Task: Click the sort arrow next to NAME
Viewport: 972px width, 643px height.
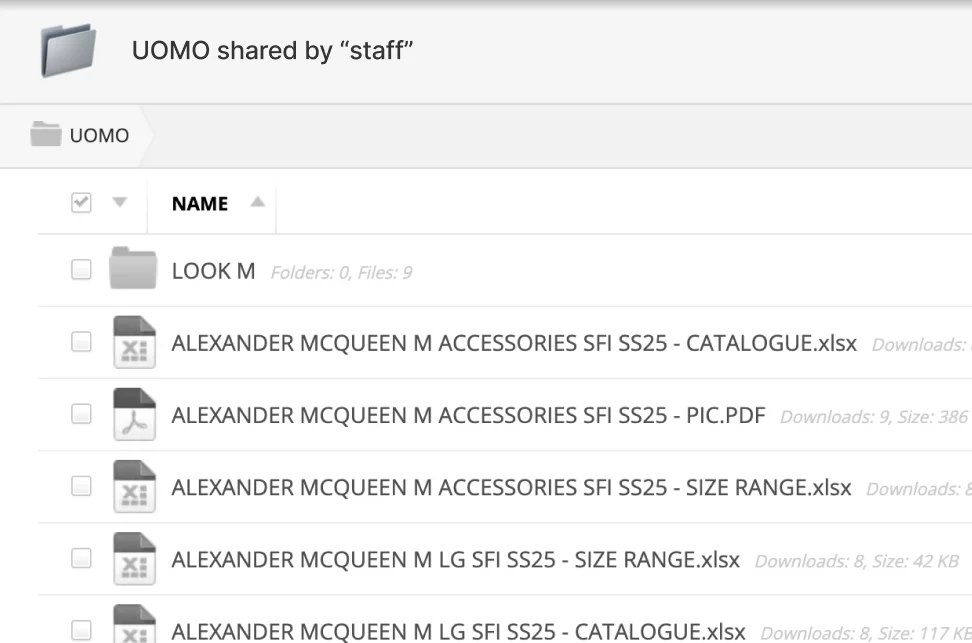Action: coord(257,203)
